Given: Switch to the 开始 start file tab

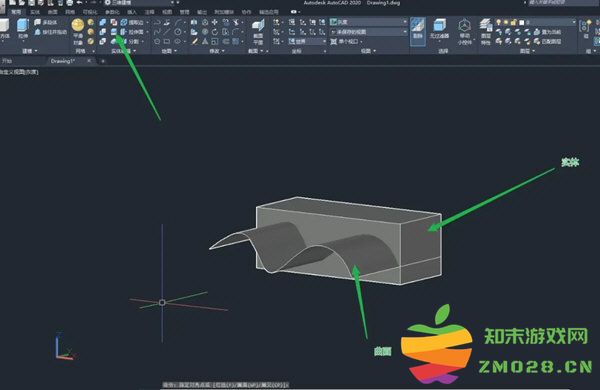Looking at the screenshot, I should point(7,61).
